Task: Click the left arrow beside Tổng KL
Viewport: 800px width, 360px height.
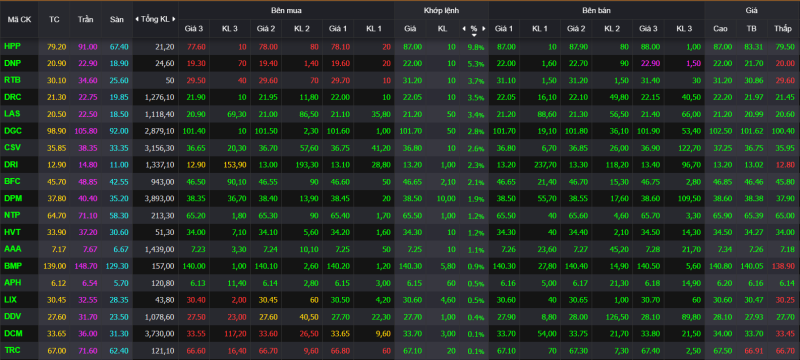Action: (137, 19)
